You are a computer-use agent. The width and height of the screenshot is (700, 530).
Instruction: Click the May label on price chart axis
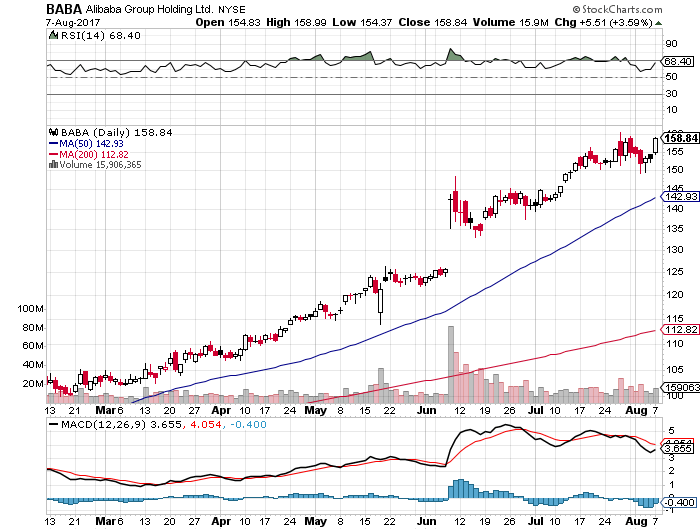[316, 410]
